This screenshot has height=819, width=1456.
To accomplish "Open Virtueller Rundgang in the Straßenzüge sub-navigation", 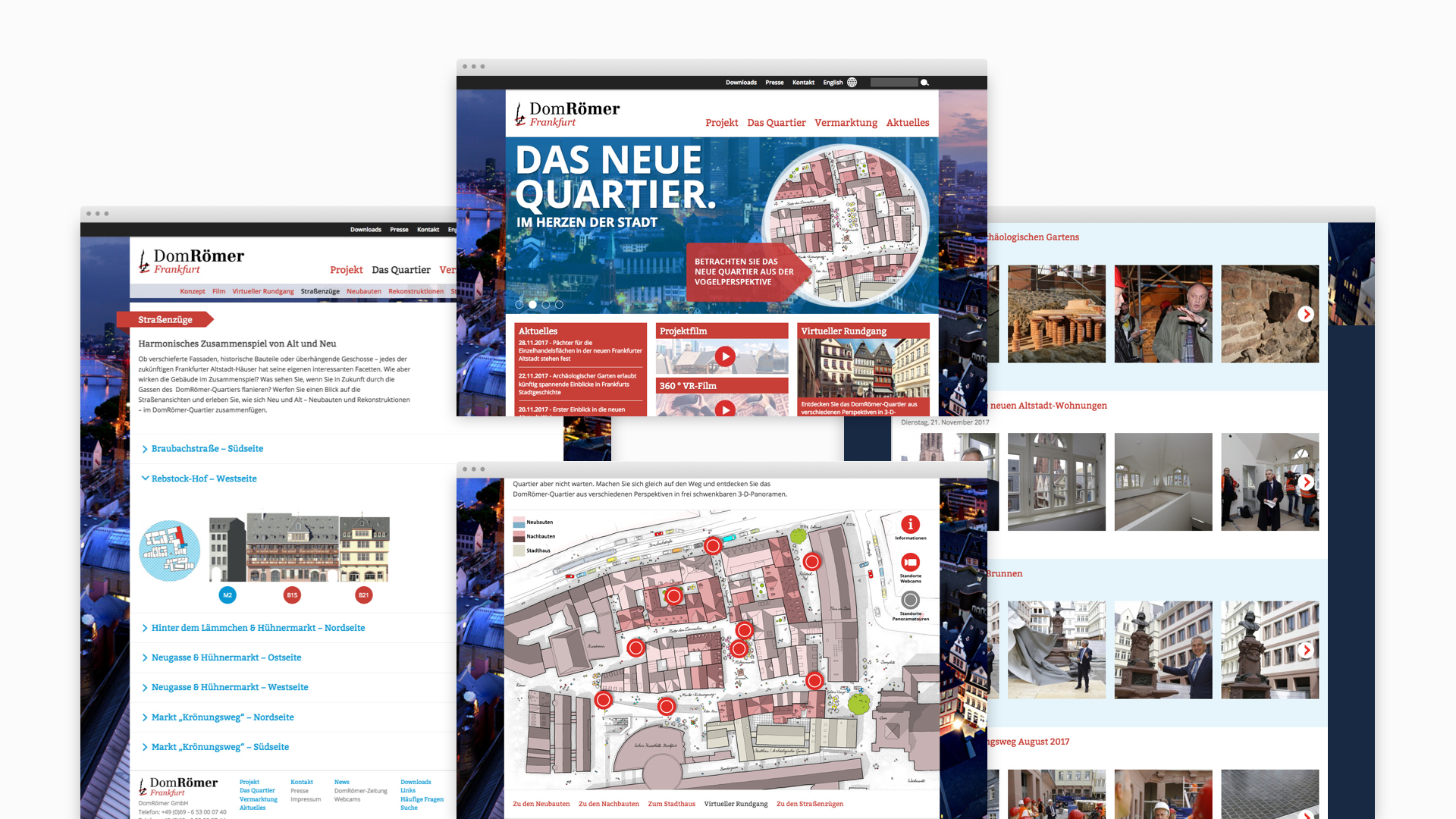I will pos(262,291).
